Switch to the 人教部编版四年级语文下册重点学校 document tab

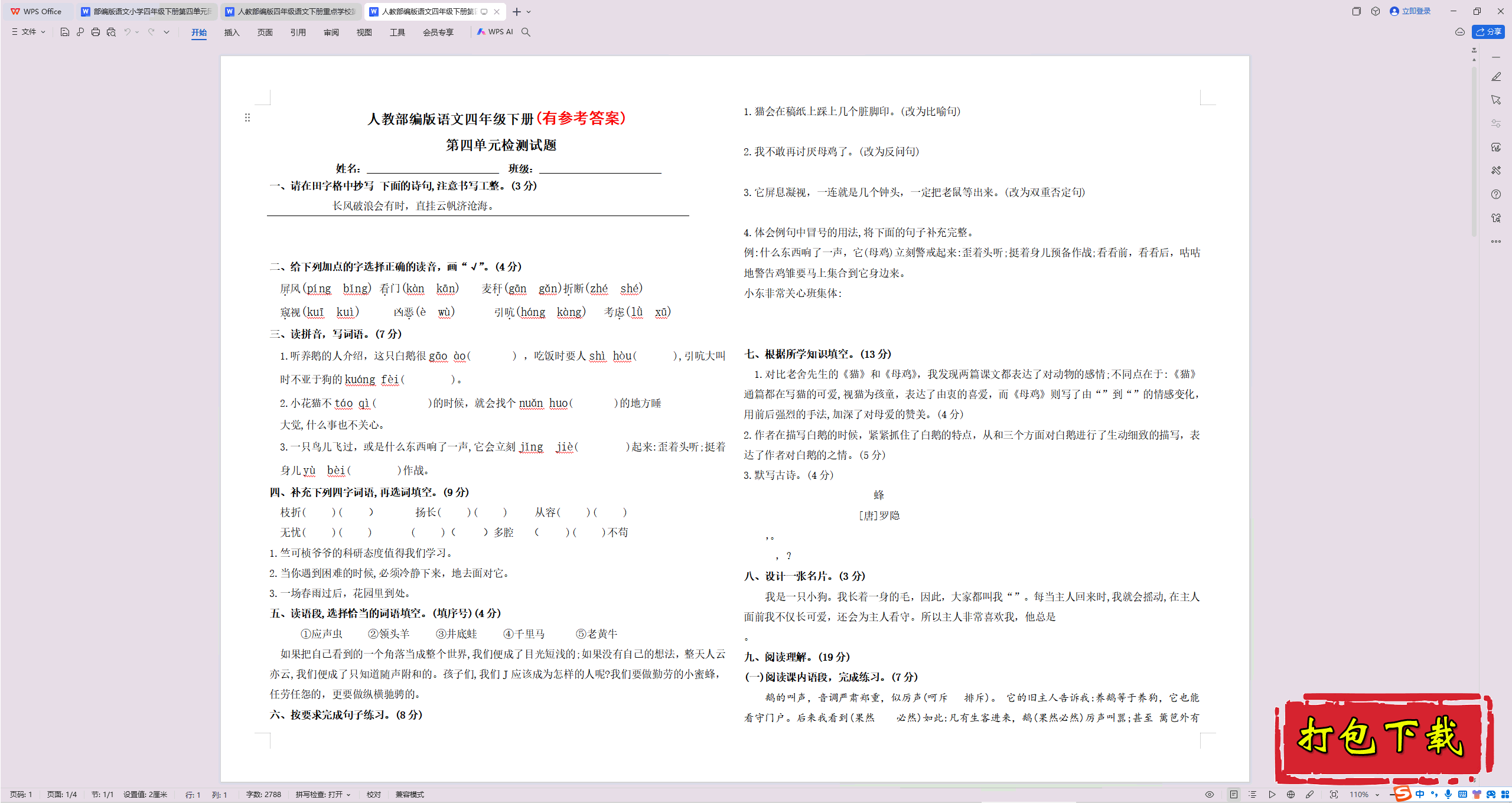click(291, 11)
